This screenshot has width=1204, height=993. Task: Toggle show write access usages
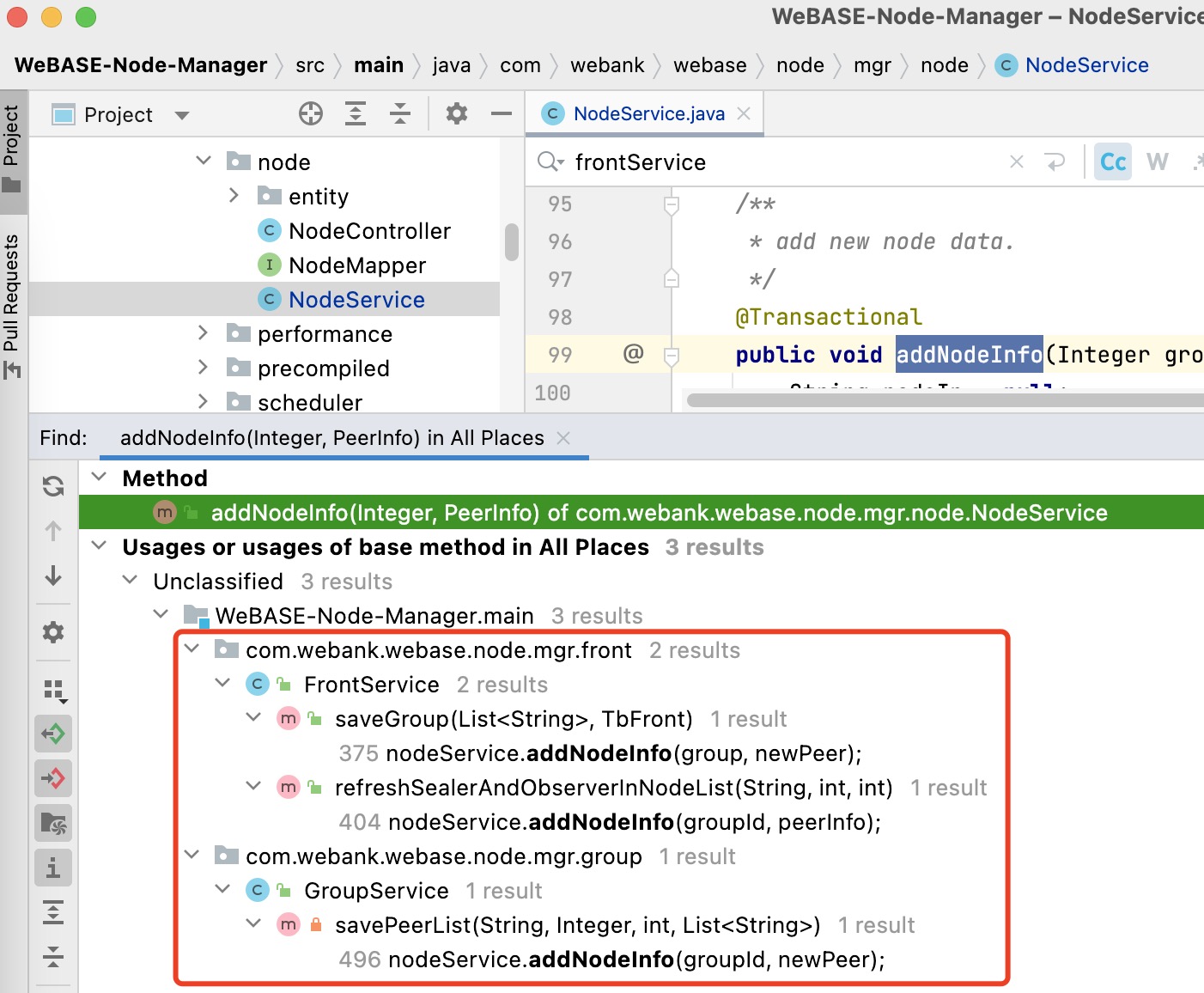click(x=53, y=778)
